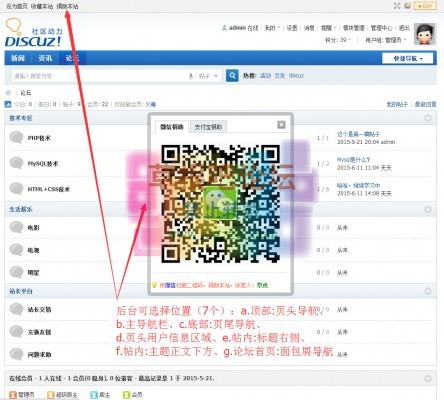
Task: Click the search magnifier button
Action: (x=232, y=76)
